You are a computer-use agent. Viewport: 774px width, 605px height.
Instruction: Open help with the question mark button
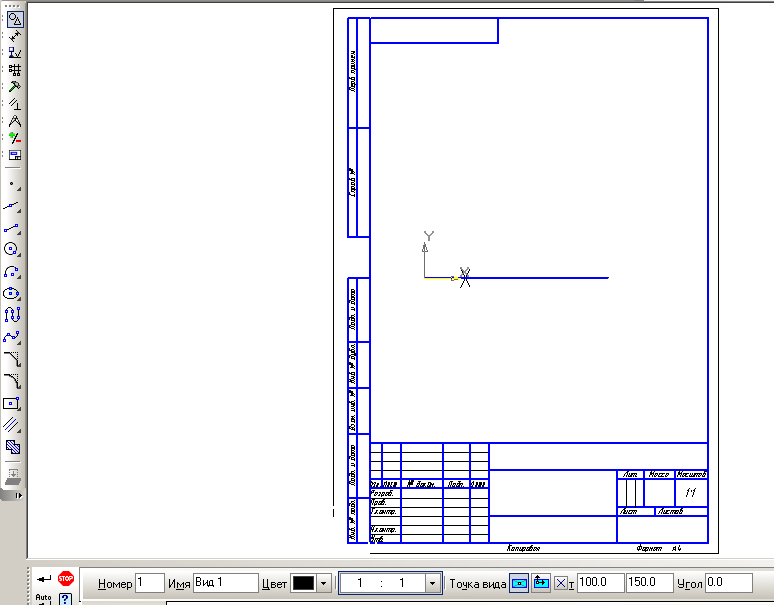point(65,599)
